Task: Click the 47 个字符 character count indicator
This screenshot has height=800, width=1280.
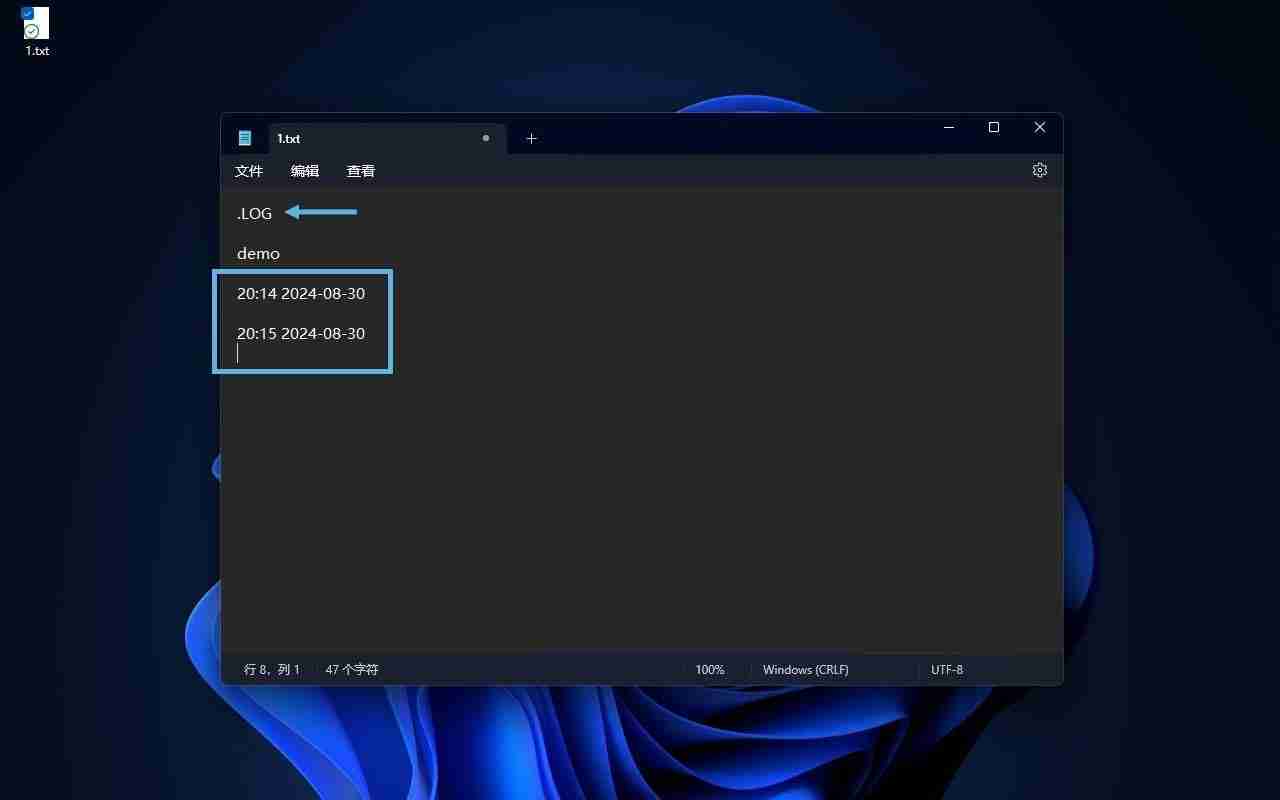Action: [x=351, y=669]
